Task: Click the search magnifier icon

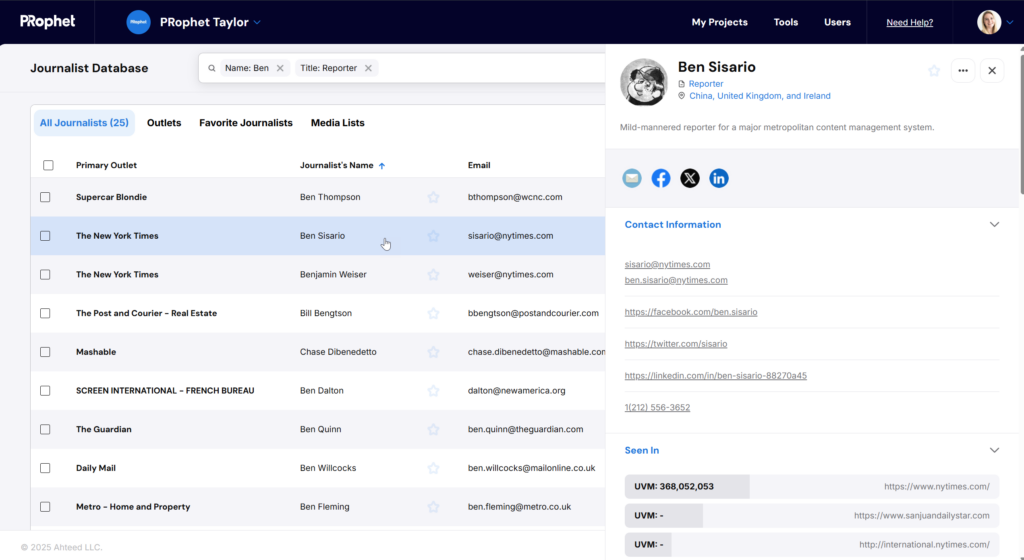Action: (212, 68)
